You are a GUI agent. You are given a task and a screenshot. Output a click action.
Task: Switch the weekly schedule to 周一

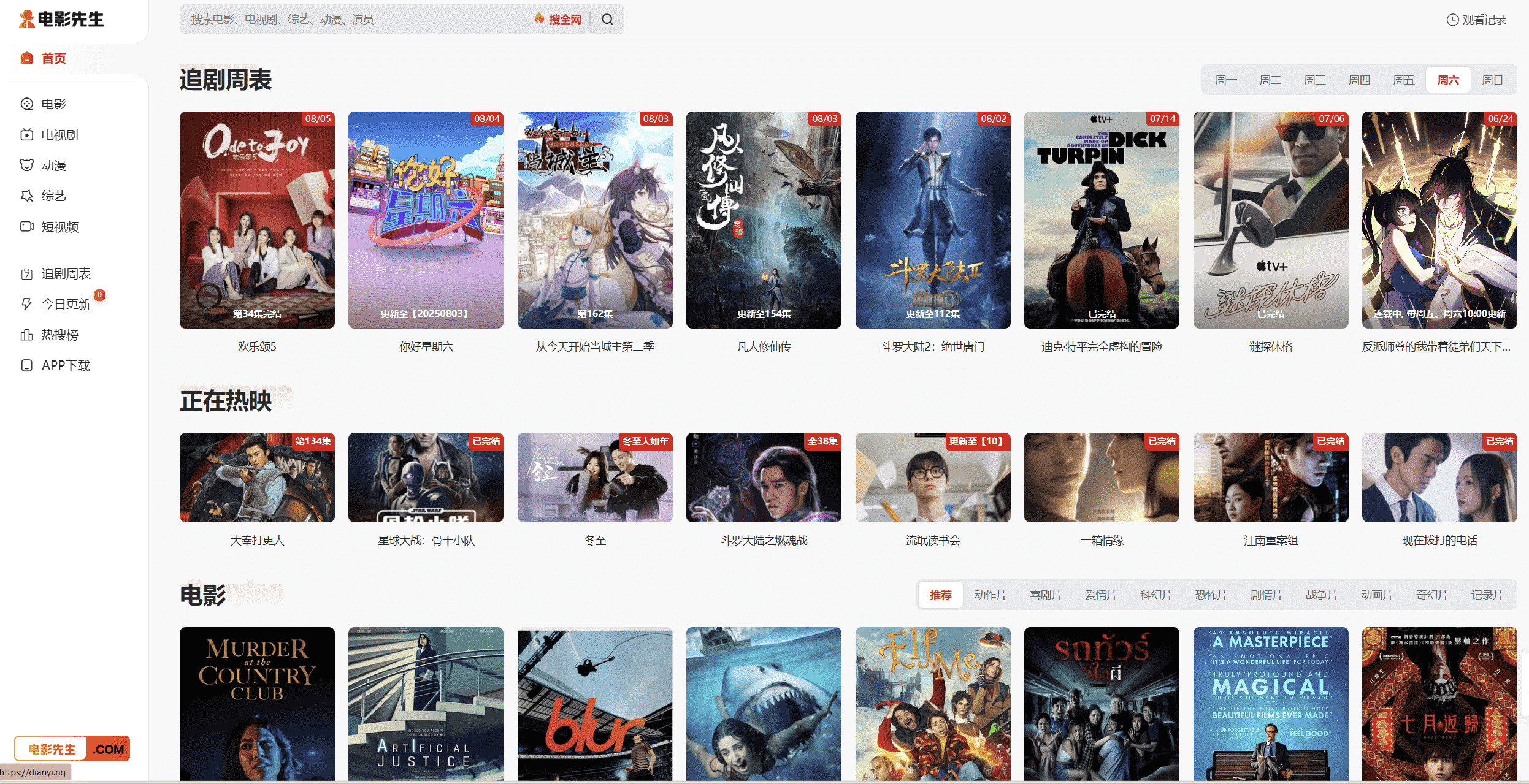pyautogui.click(x=1225, y=80)
